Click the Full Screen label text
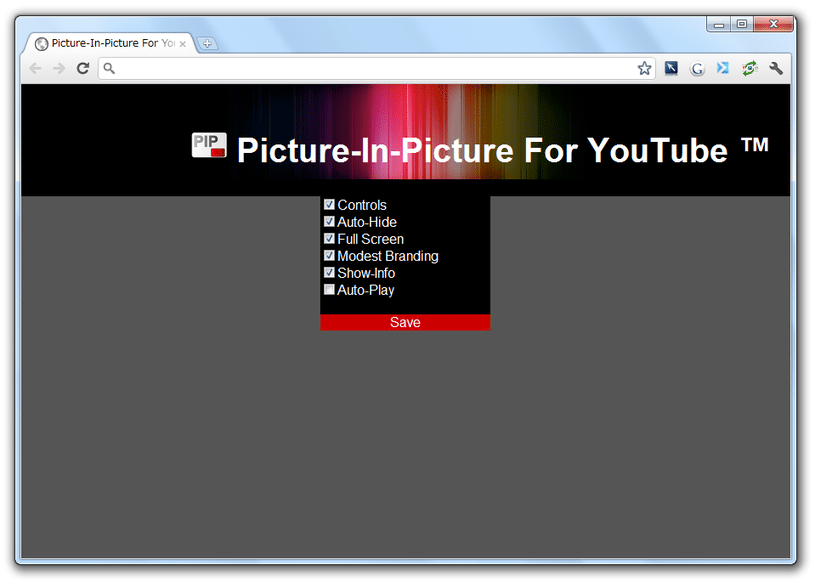Image resolution: width=815 pixels, height=582 pixels. click(371, 239)
